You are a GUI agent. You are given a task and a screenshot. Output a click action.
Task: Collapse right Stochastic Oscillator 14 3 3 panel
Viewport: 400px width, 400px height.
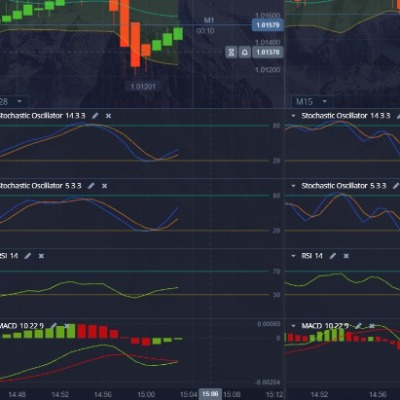(294, 116)
